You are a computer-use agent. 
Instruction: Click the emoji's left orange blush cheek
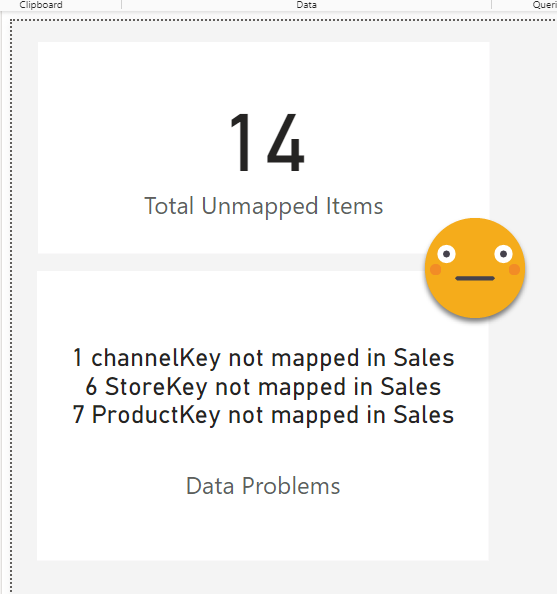coord(435,270)
